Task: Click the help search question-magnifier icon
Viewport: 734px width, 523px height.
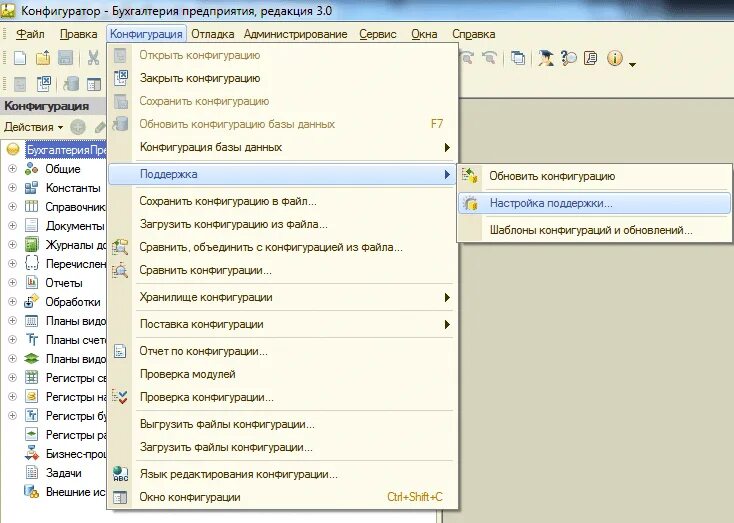Action: click(569, 58)
